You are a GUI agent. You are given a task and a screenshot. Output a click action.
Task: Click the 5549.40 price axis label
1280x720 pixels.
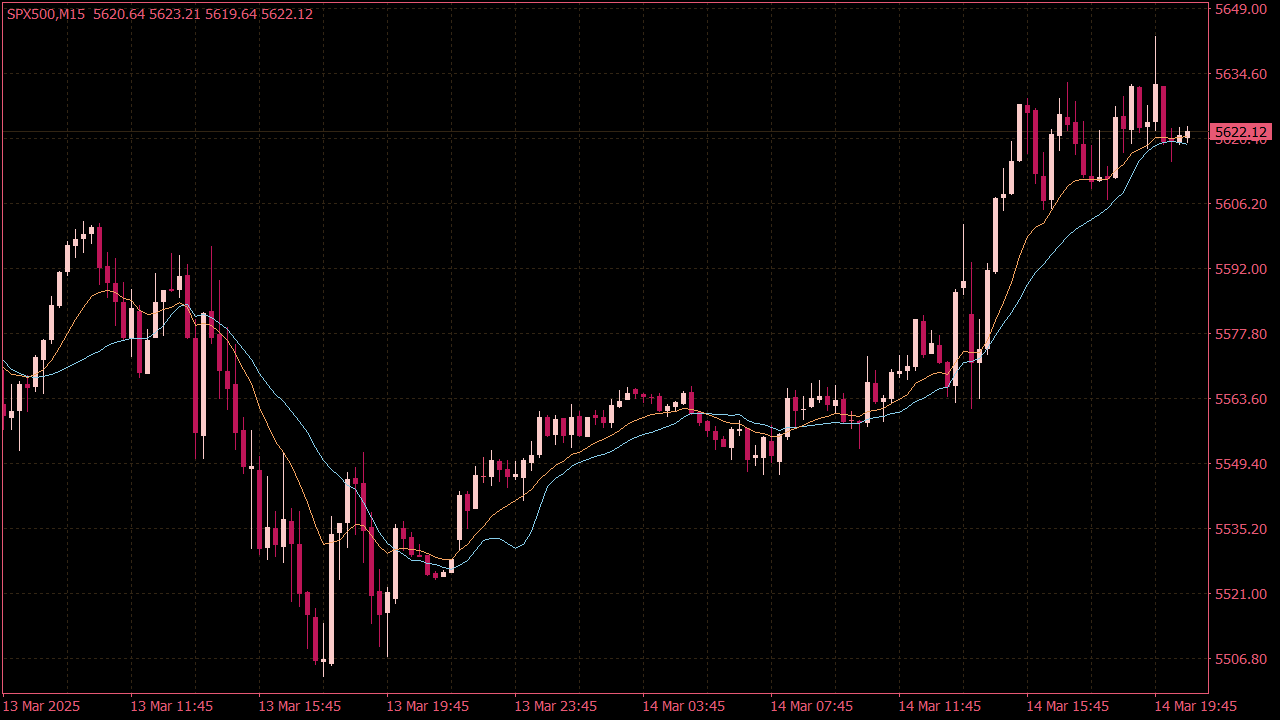tap(1241, 464)
